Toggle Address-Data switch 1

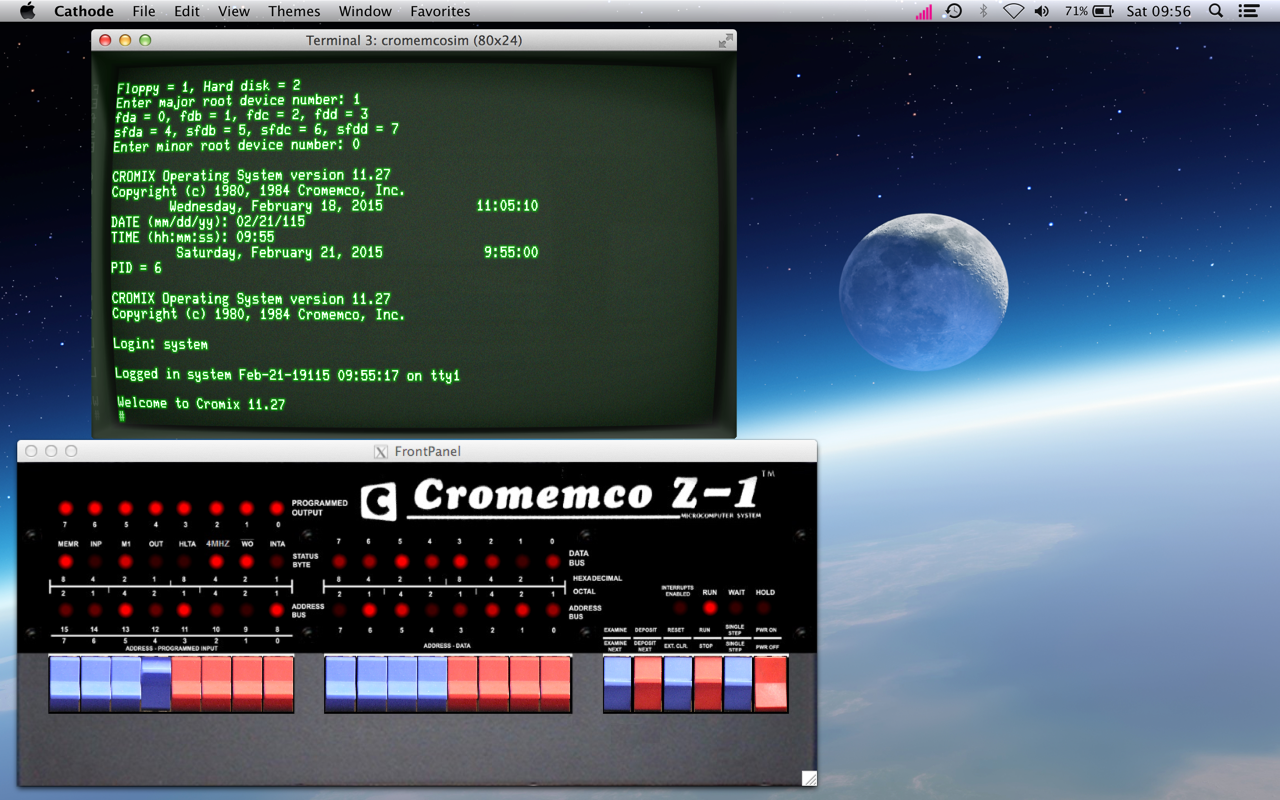click(524, 684)
